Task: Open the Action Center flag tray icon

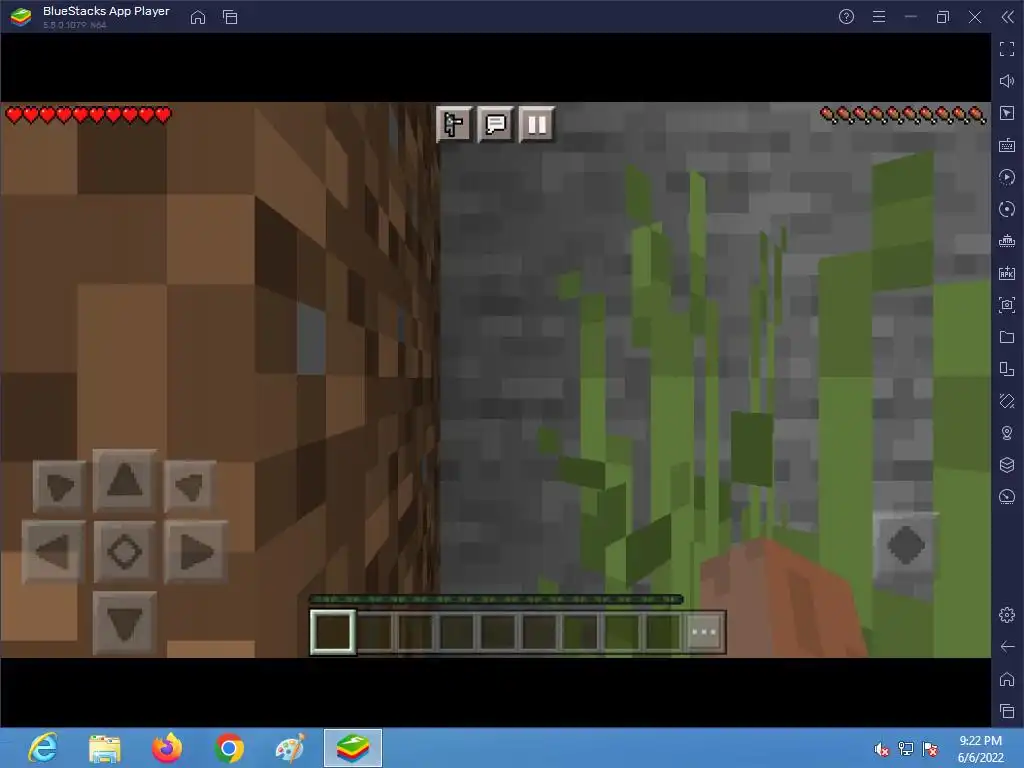Action: click(930, 749)
